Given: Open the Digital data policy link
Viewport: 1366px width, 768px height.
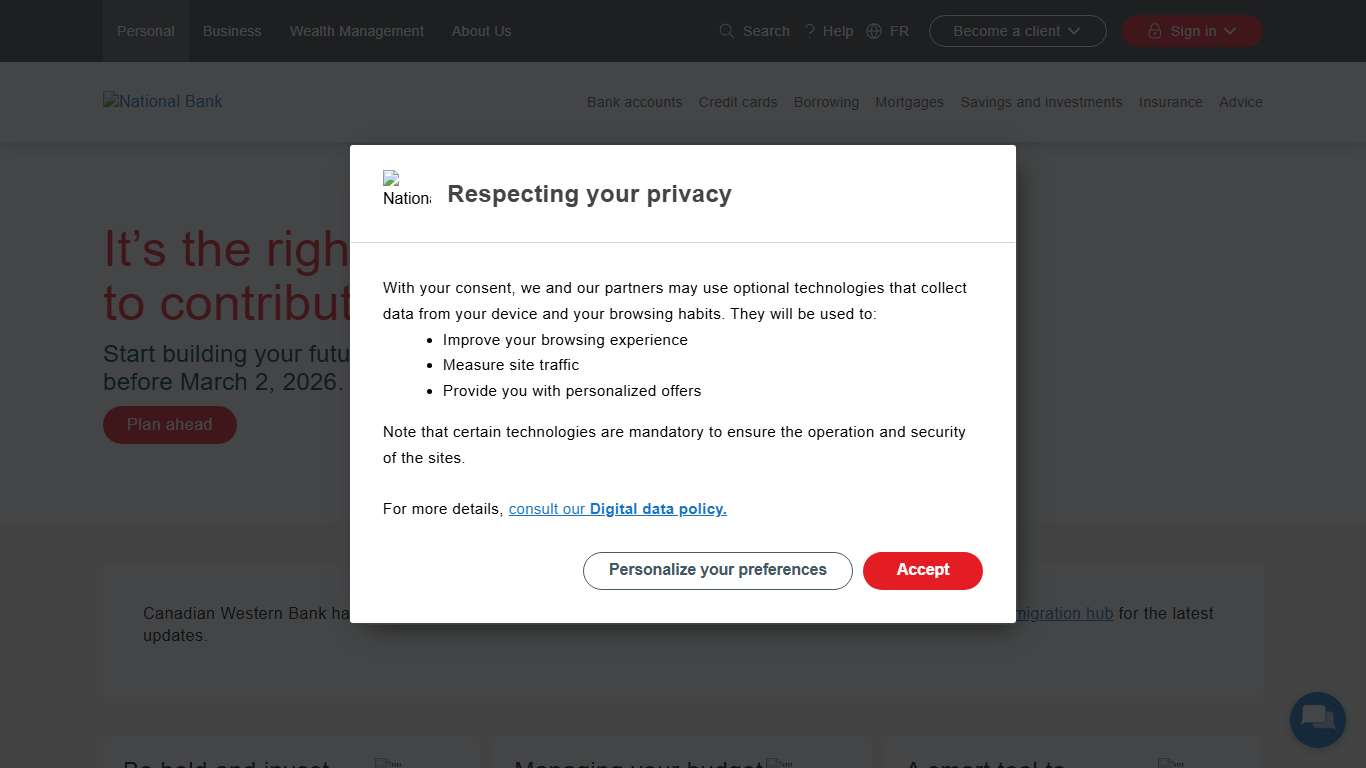Looking at the screenshot, I should [x=657, y=509].
